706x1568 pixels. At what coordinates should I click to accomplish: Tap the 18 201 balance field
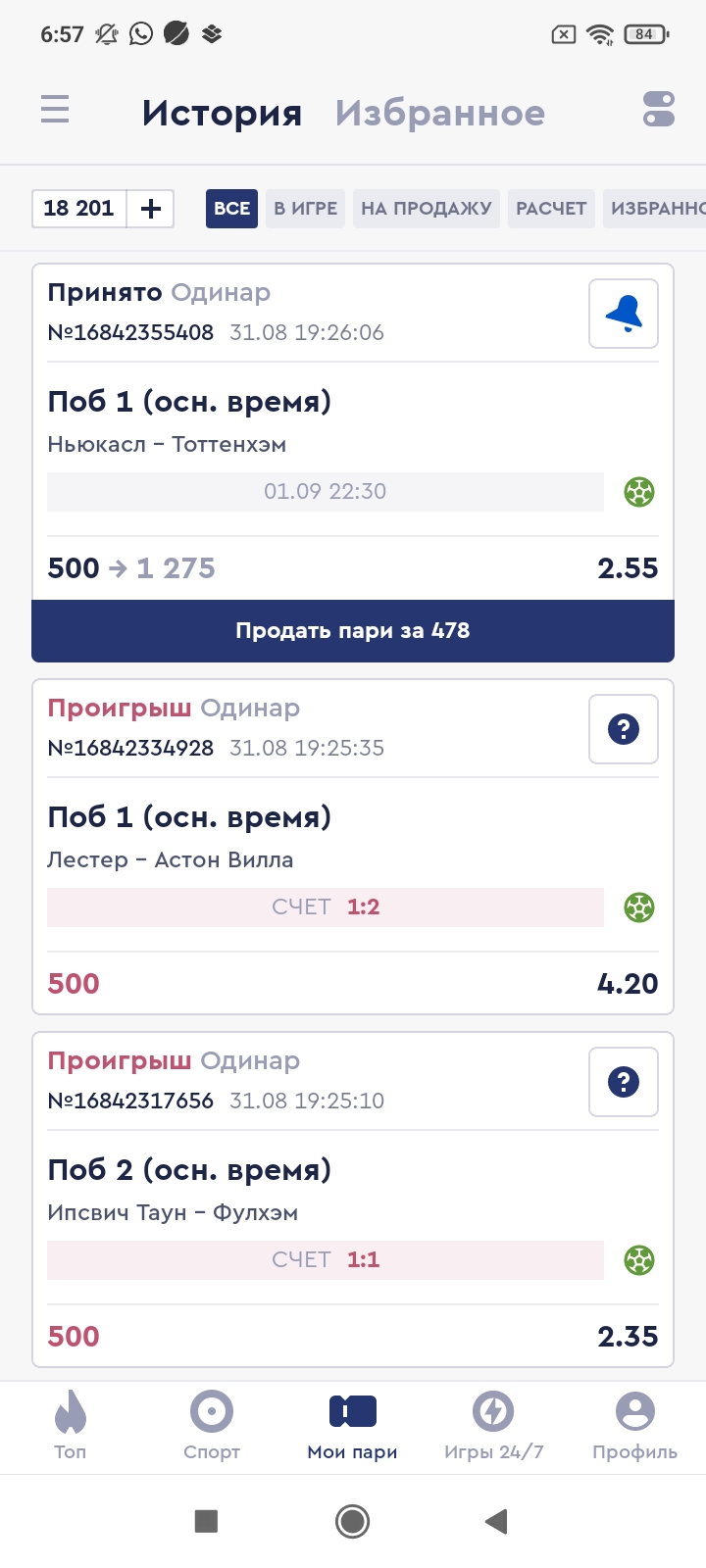pyautogui.click(x=79, y=209)
